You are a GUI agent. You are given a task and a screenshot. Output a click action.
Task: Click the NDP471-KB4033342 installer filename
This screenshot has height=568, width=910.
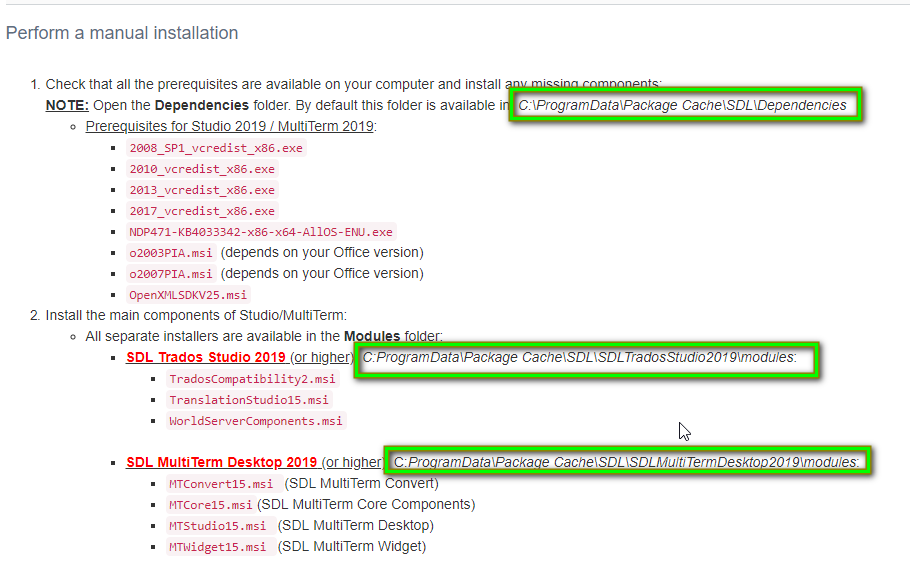pos(261,232)
